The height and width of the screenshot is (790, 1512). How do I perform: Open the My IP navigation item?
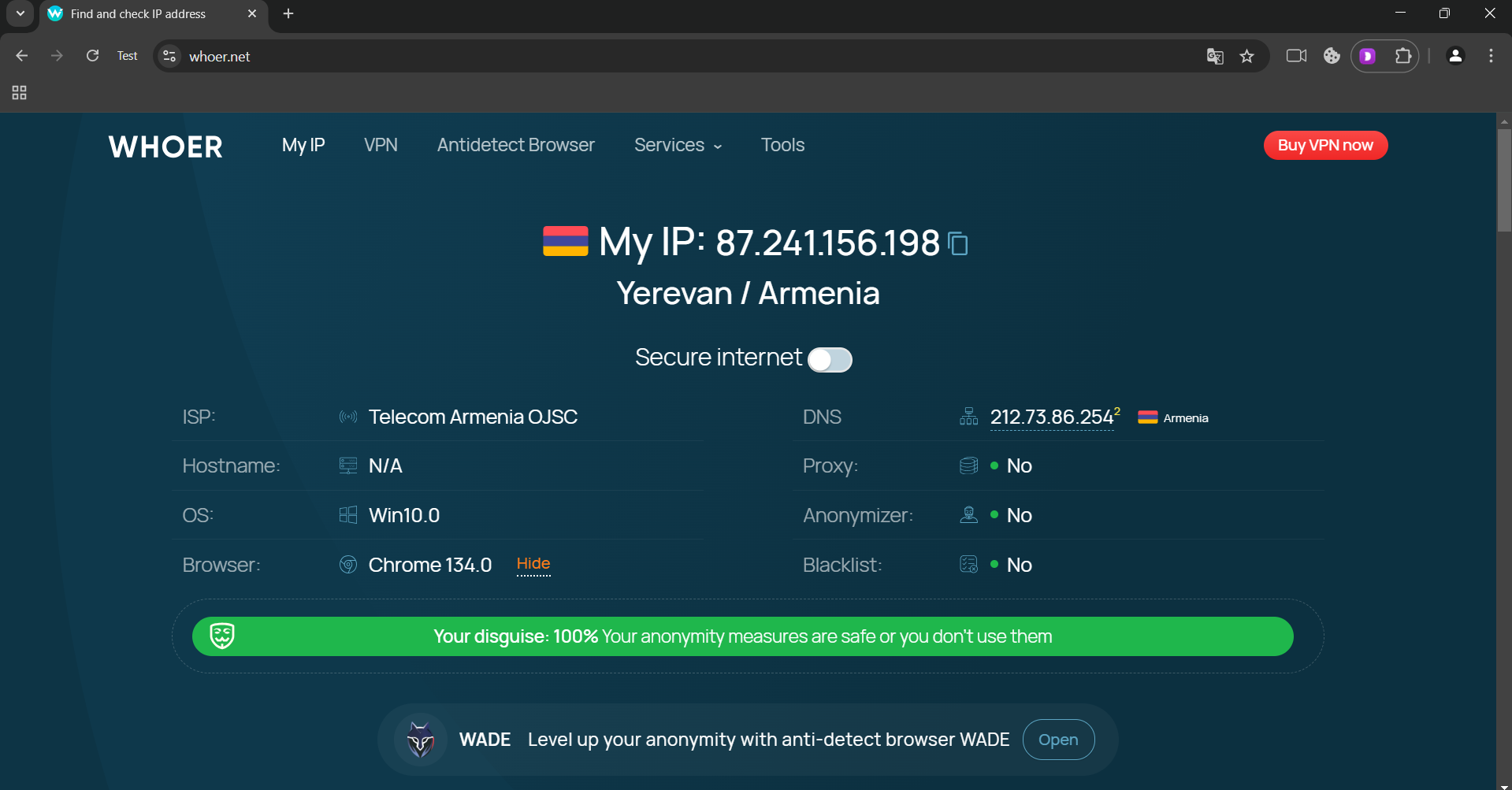tap(303, 145)
